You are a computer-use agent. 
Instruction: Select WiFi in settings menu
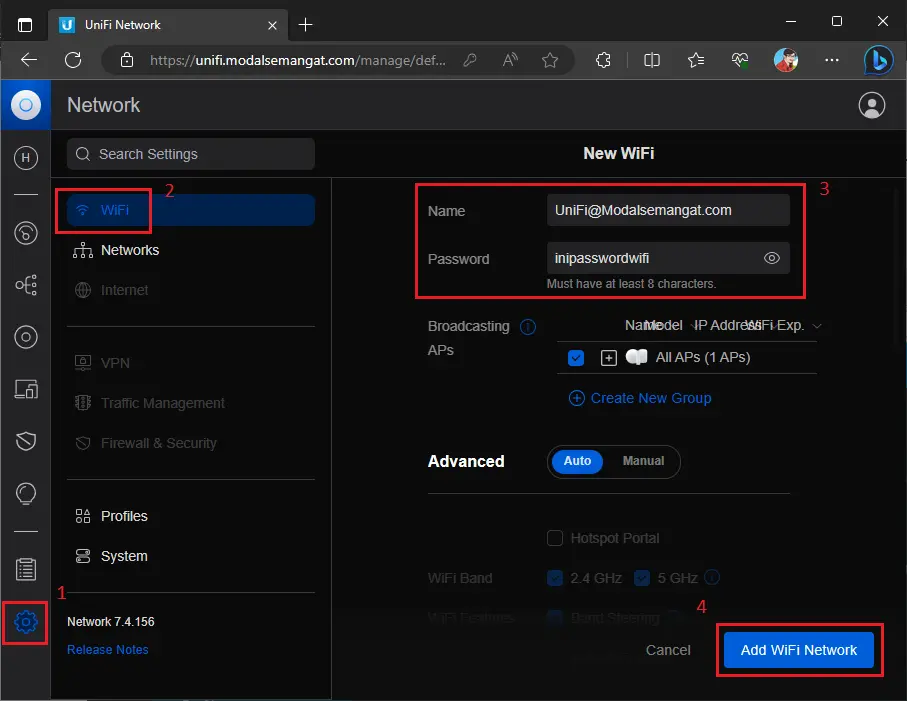pyautogui.click(x=191, y=210)
